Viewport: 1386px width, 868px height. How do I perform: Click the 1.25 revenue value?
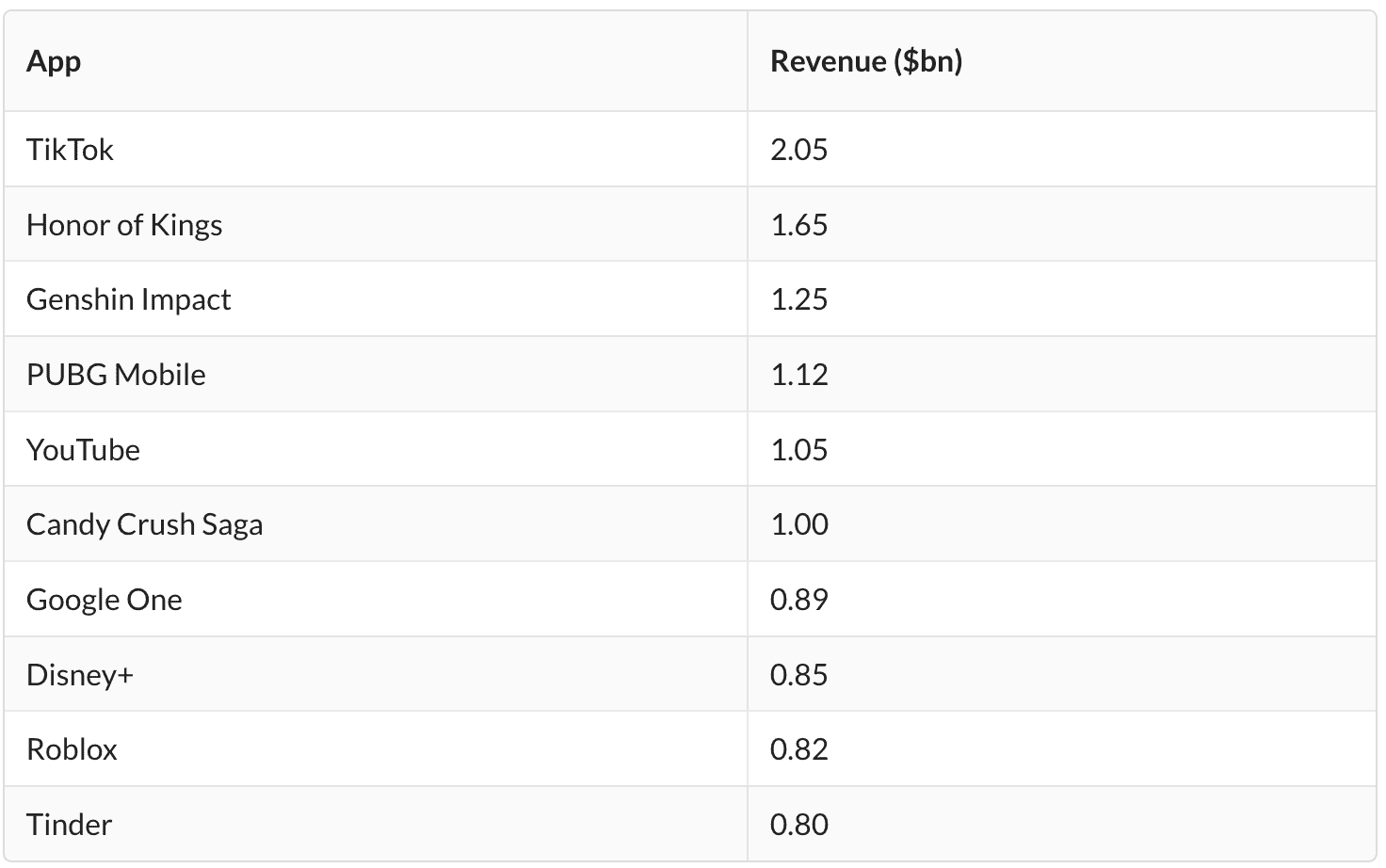pyautogui.click(x=798, y=299)
